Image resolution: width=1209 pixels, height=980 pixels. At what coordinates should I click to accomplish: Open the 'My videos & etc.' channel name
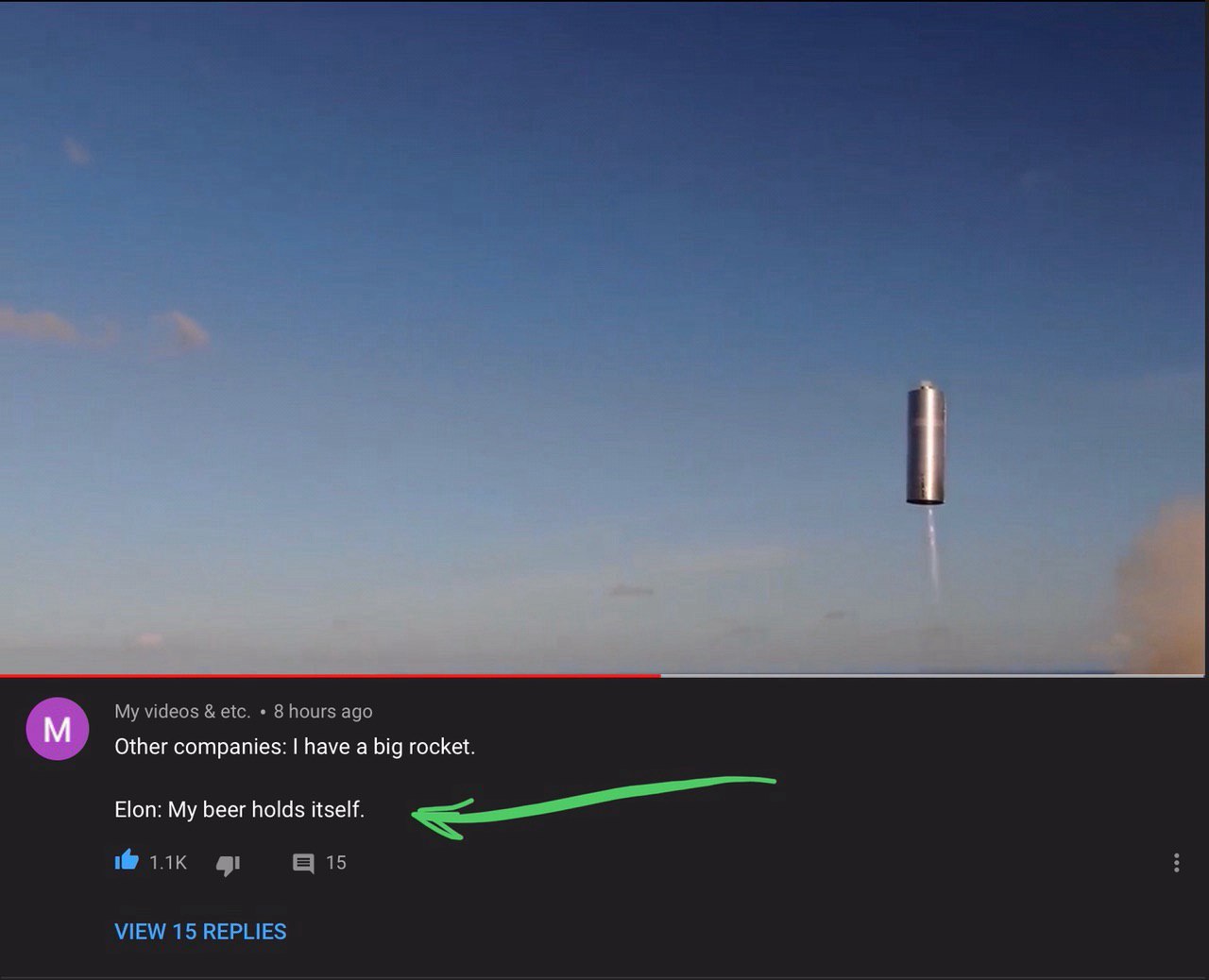coord(182,712)
